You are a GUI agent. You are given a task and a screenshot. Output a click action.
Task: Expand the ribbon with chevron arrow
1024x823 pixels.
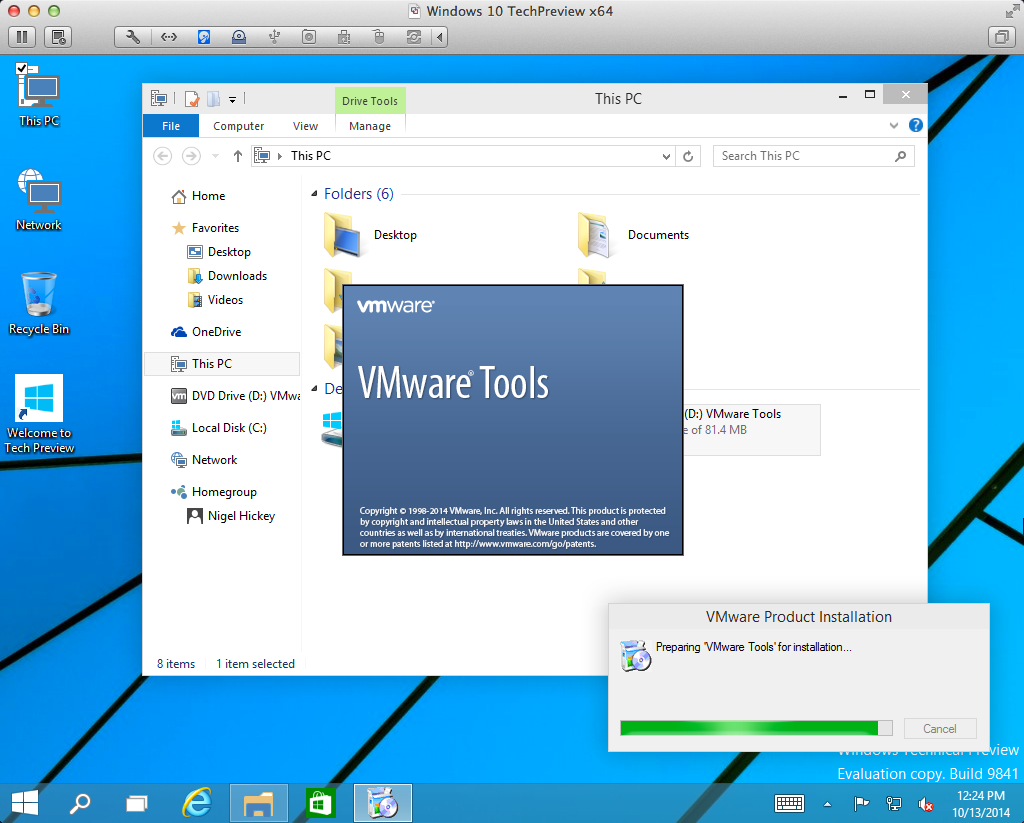[893, 125]
